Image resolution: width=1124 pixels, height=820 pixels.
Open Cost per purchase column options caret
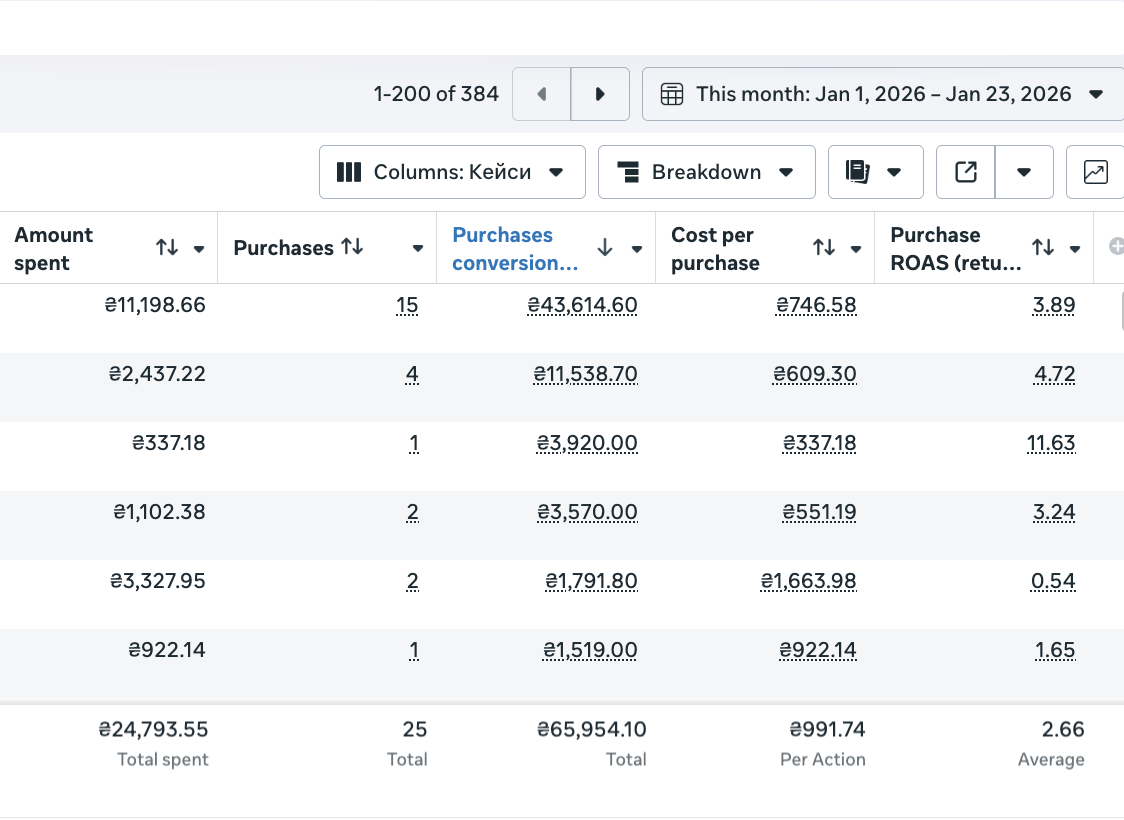tap(856, 249)
